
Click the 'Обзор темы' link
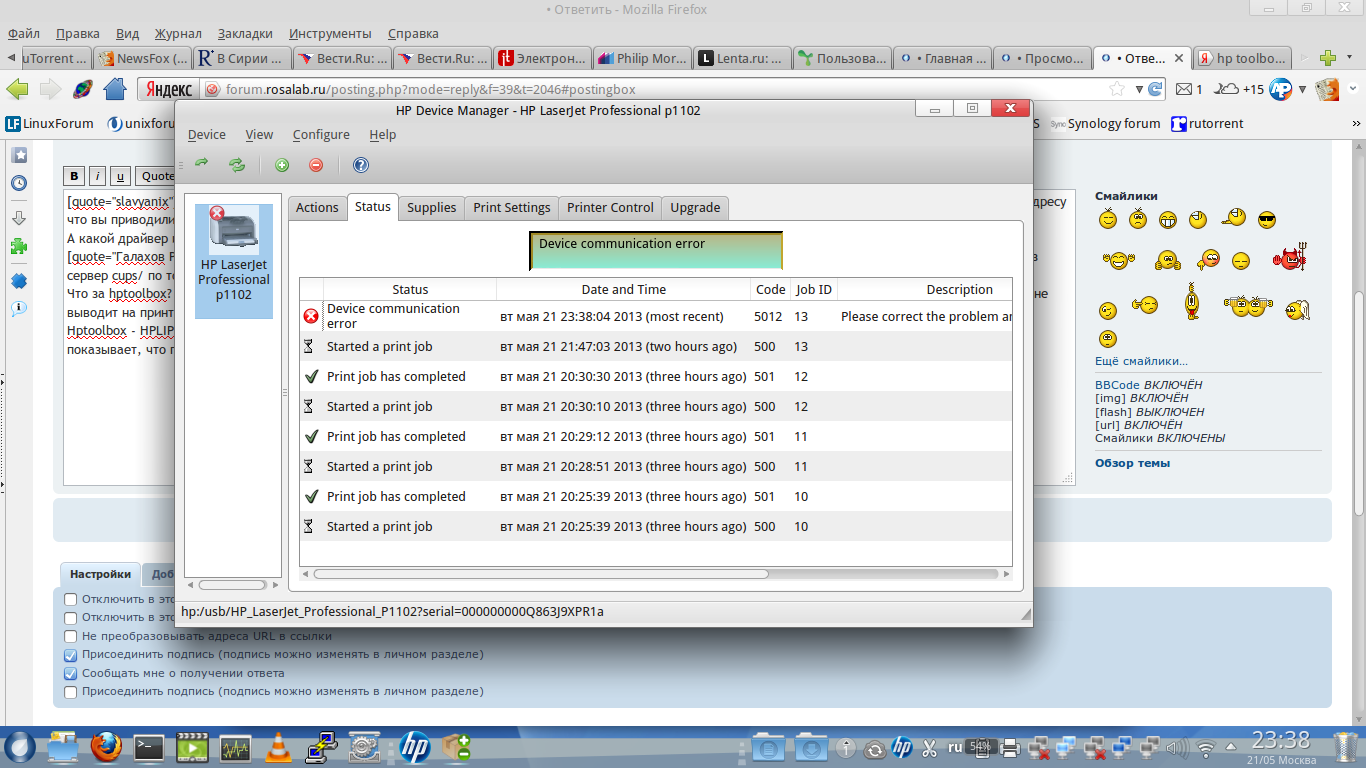point(1132,463)
